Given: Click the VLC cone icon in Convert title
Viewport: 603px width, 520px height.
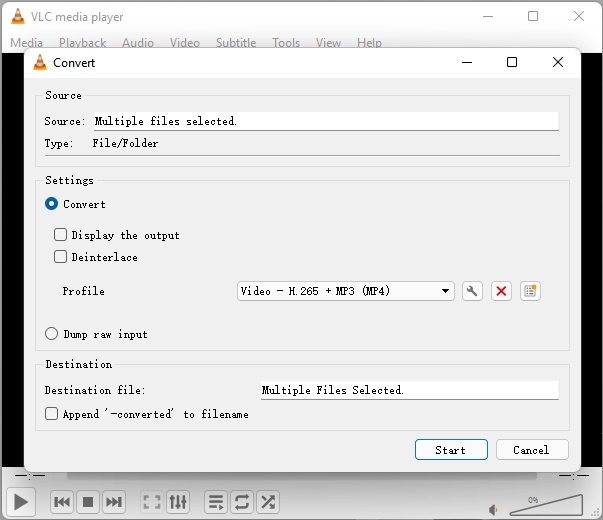Looking at the screenshot, I should (x=40, y=62).
